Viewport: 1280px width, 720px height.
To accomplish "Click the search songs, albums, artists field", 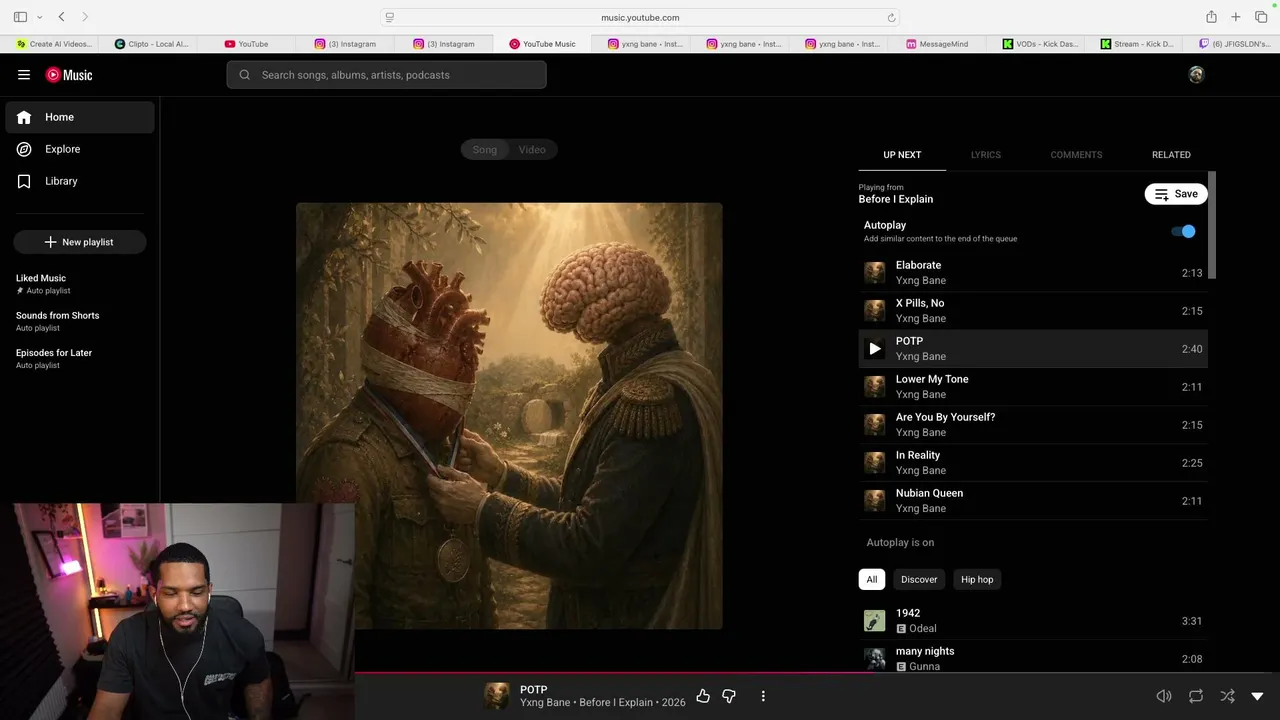I will pos(386,75).
